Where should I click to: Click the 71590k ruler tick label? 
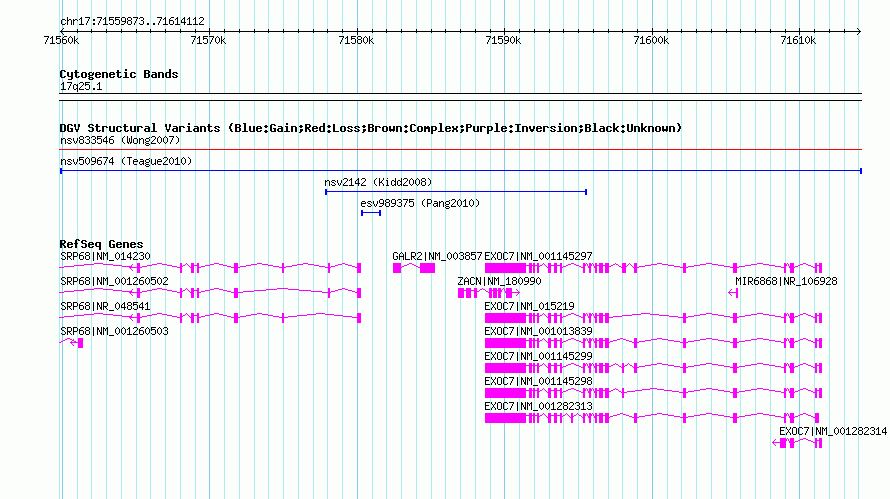pyautogui.click(x=503, y=40)
